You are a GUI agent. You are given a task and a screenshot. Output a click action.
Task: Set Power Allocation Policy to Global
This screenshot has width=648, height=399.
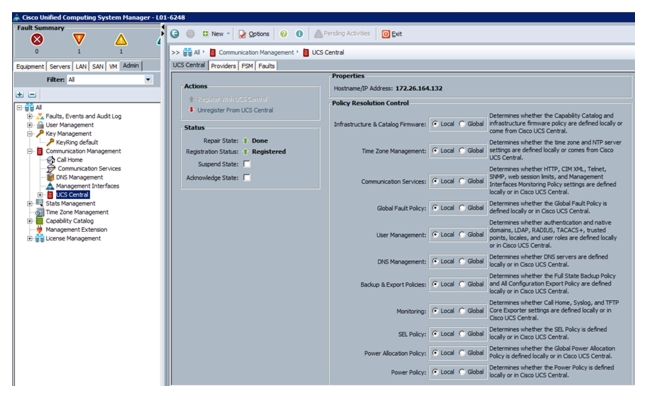(x=462, y=353)
